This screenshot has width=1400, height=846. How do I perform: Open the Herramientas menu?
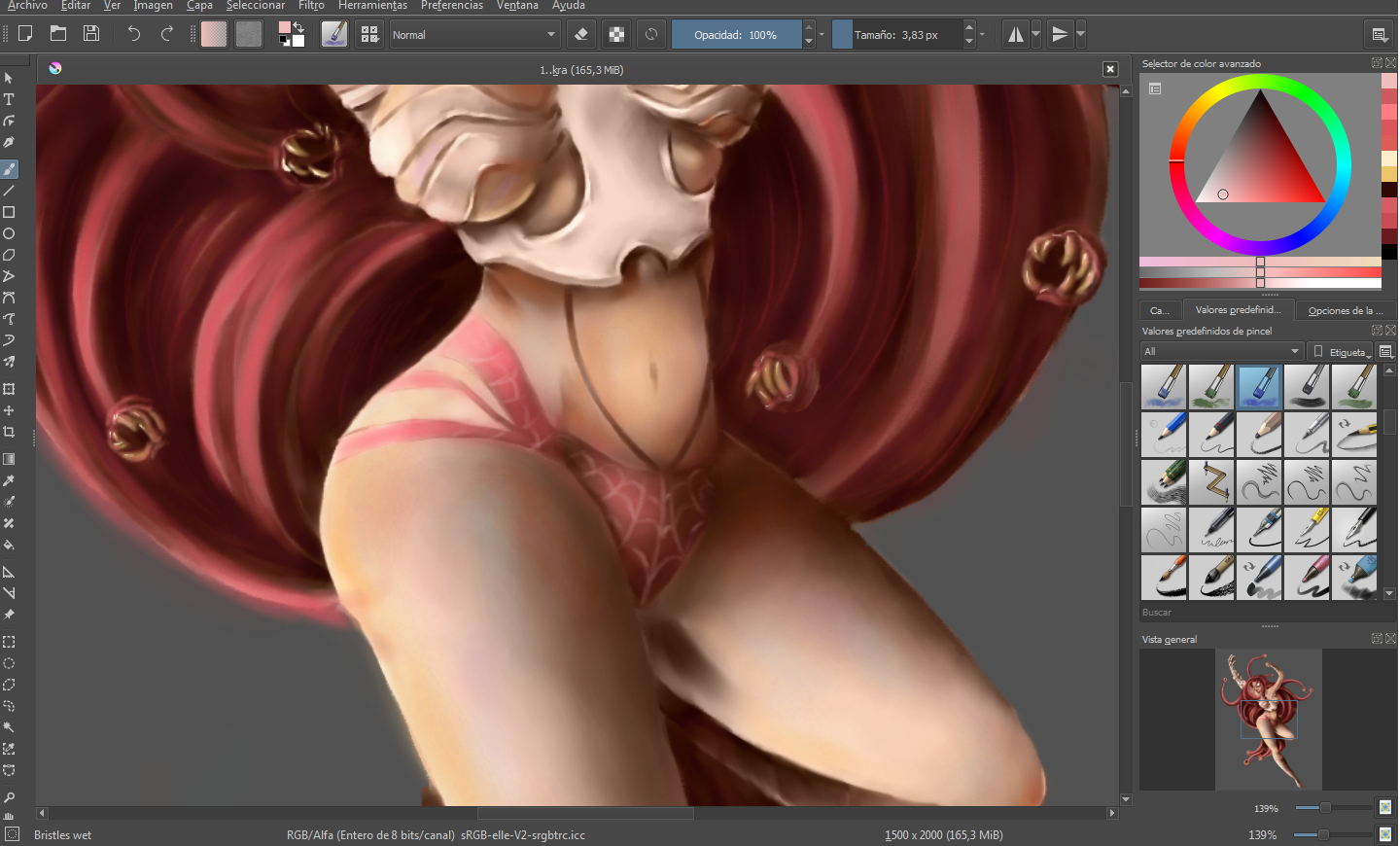[372, 6]
